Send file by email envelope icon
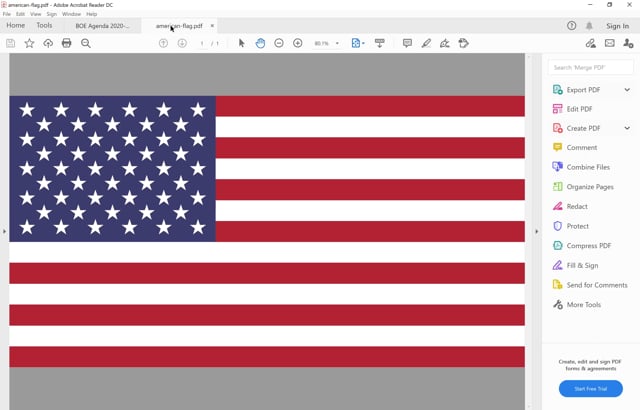 pos(610,43)
